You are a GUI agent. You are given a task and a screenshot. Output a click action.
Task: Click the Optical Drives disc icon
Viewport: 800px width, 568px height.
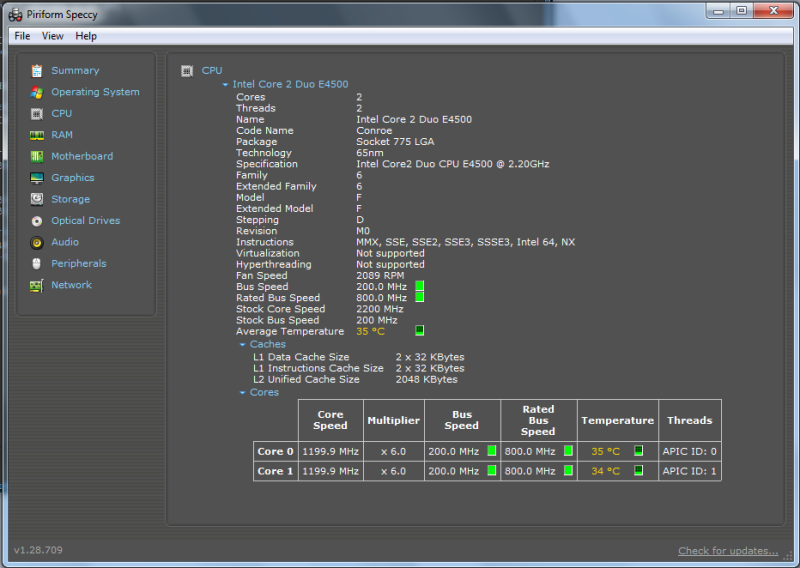[x=37, y=221]
